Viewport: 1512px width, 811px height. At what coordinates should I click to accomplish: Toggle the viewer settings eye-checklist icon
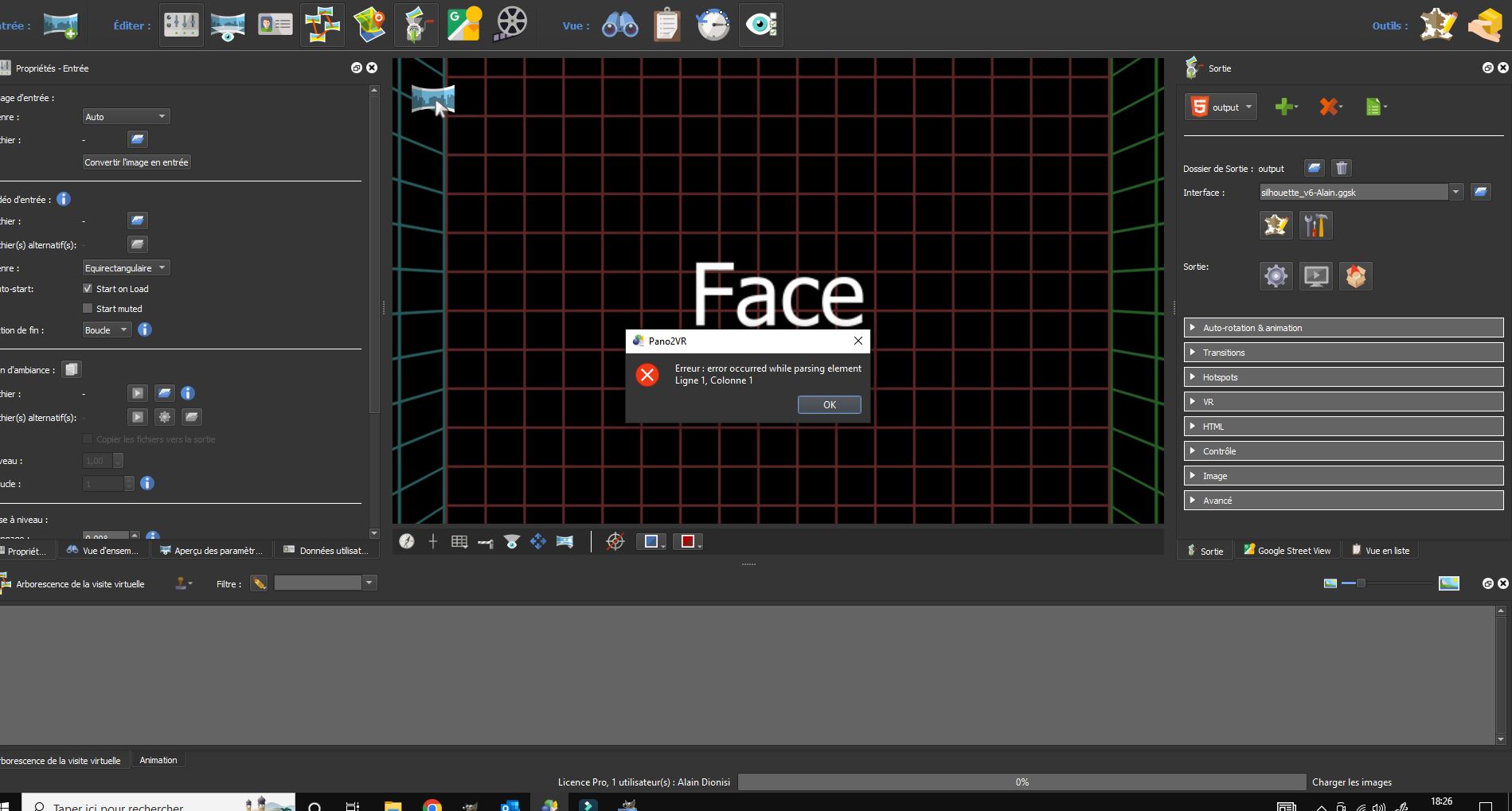pos(761,25)
